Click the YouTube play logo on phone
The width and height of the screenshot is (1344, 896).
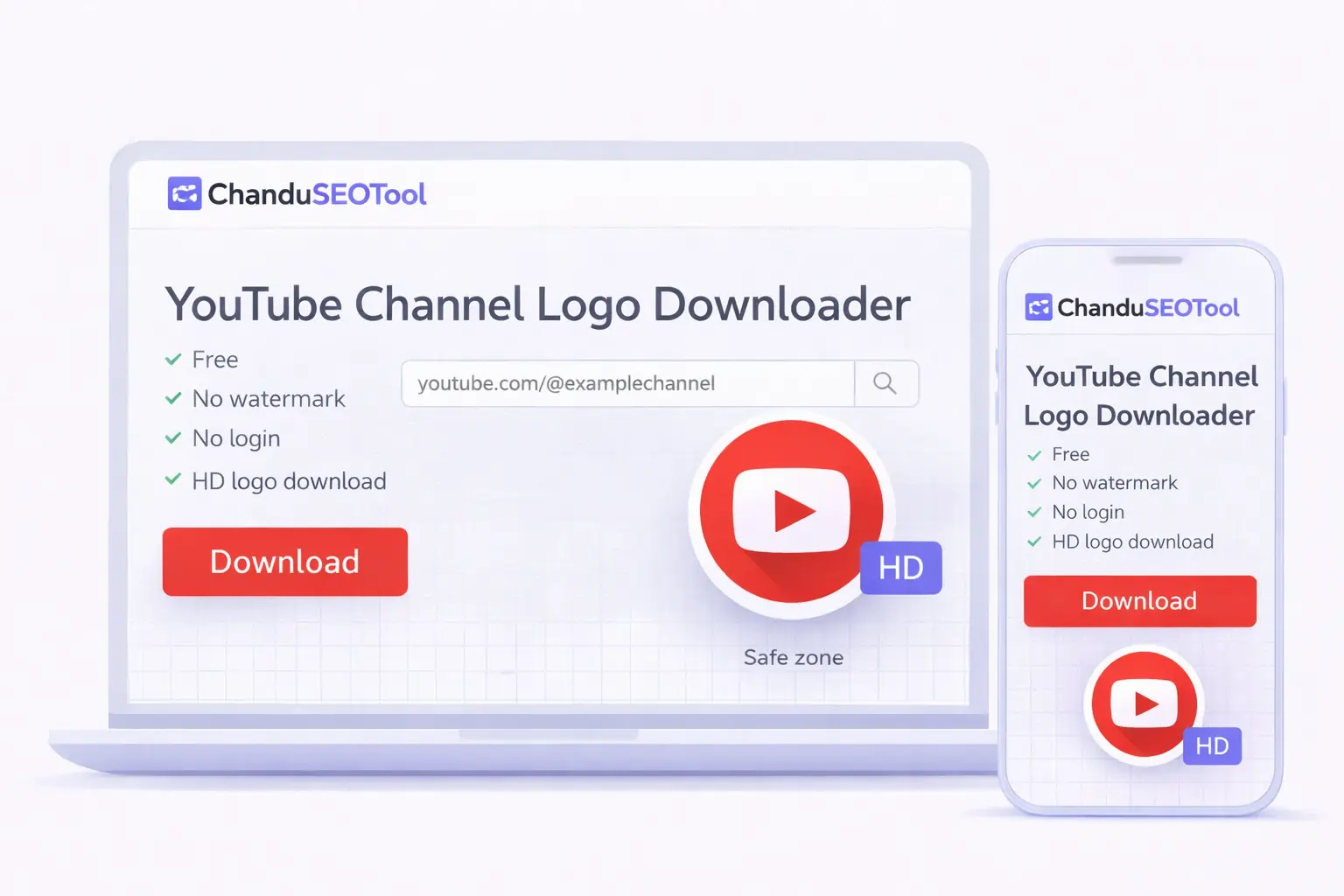point(1145,704)
